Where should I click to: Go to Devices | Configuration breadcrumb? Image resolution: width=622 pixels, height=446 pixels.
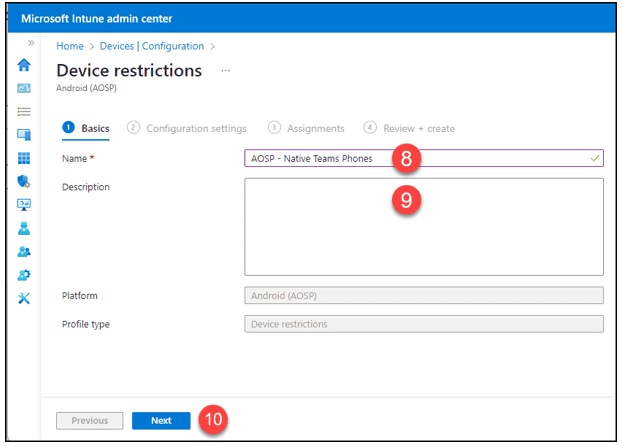coord(152,46)
